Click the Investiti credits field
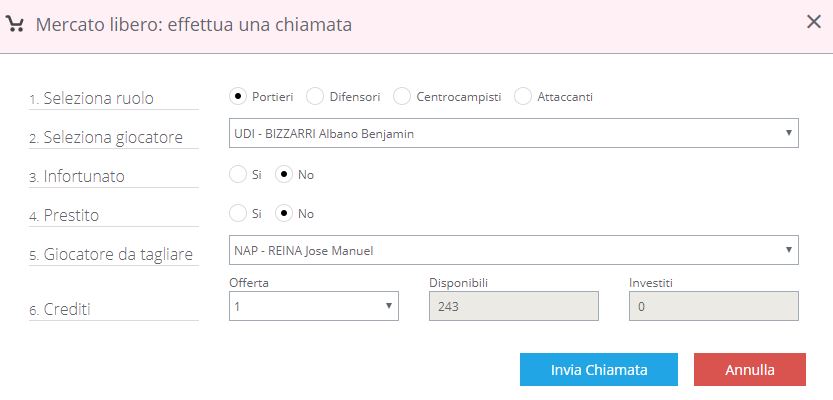The height and width of the screenshot is (400, 833). (713, 306)
